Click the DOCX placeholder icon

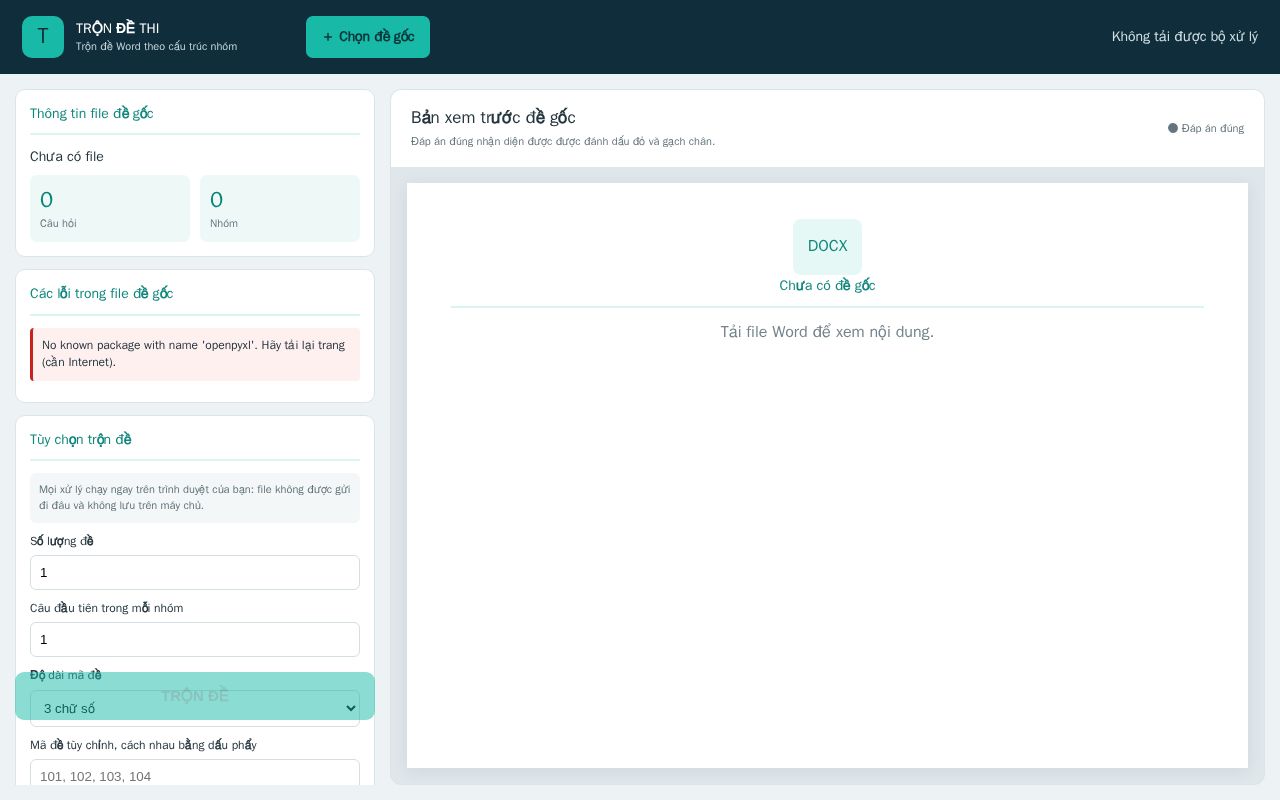click(827, 246)
